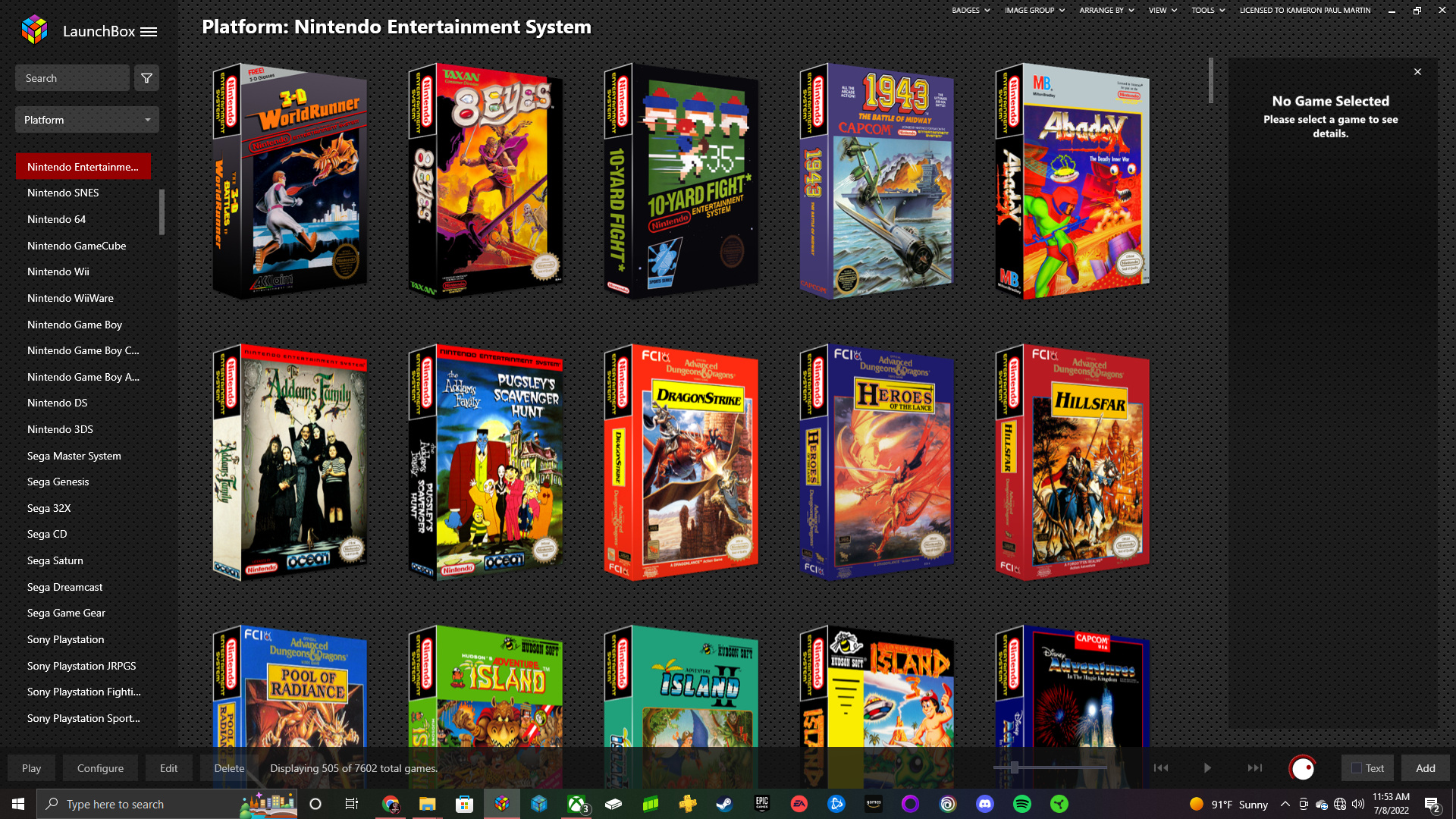Adjust the box art size slider
1456x819 pixels.
point(1015,767)
